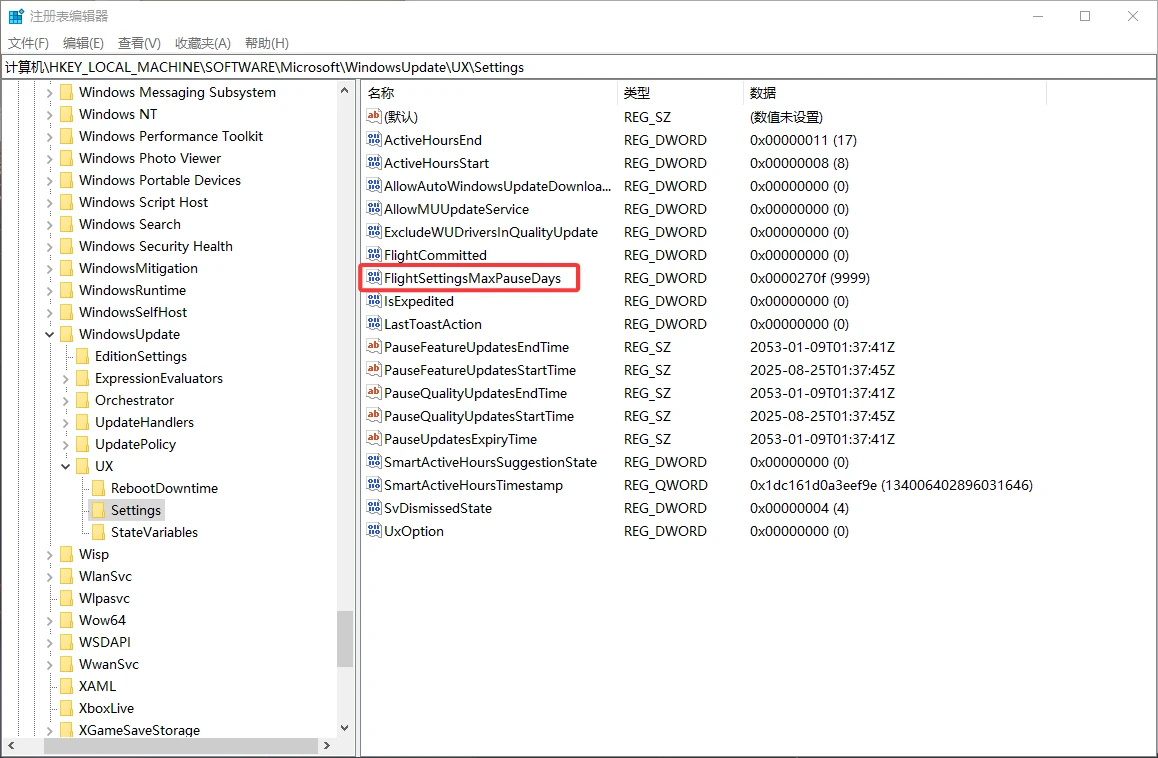The width and height of the screenshot is (1158, 758).
Task: Click the tree scroll up arrow
Action: click(344, 90)
